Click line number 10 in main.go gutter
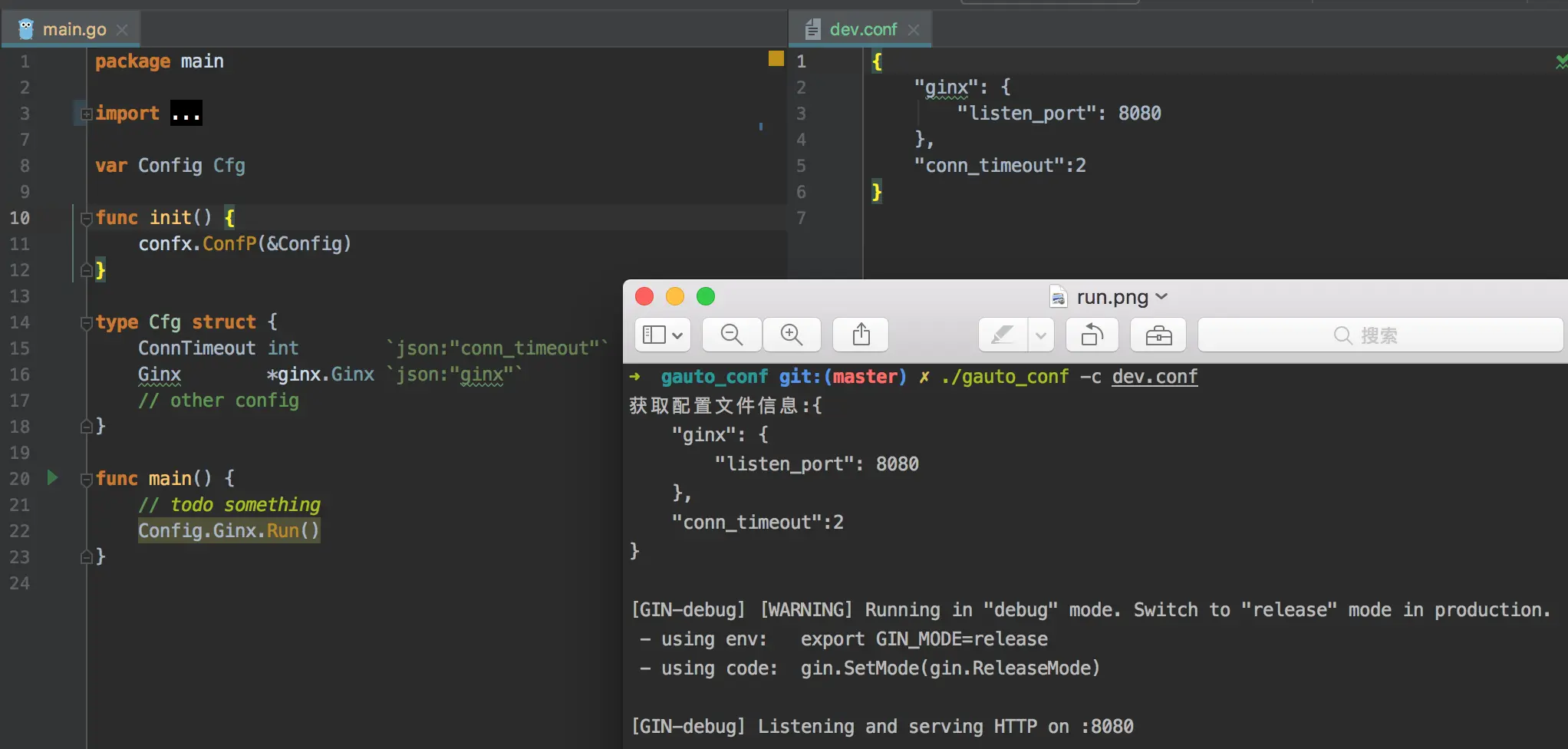This screenshot has height=749, width=1568. coord(20,218)
